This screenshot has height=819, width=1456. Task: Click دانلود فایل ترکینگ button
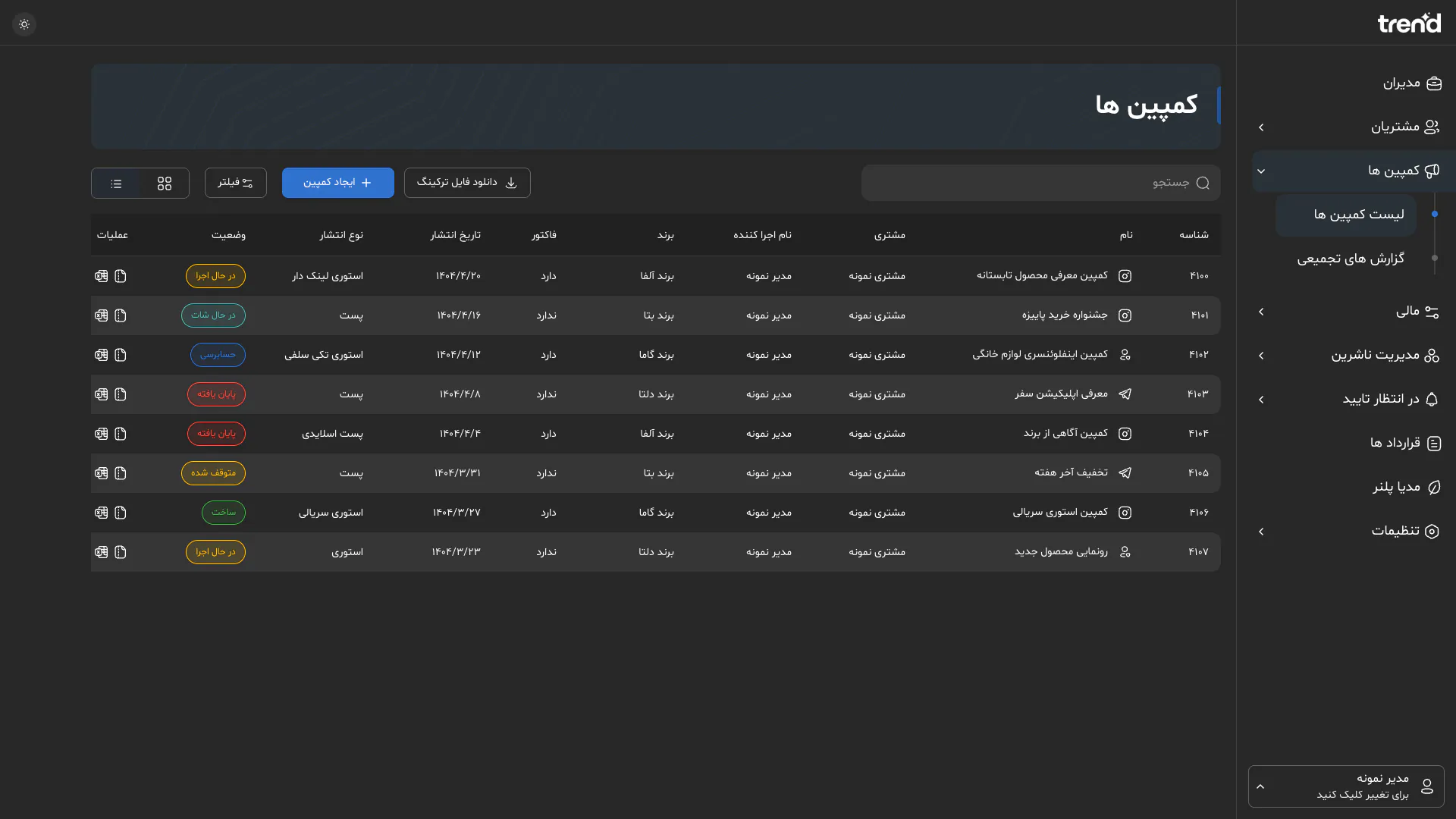(x=467, y=183)
